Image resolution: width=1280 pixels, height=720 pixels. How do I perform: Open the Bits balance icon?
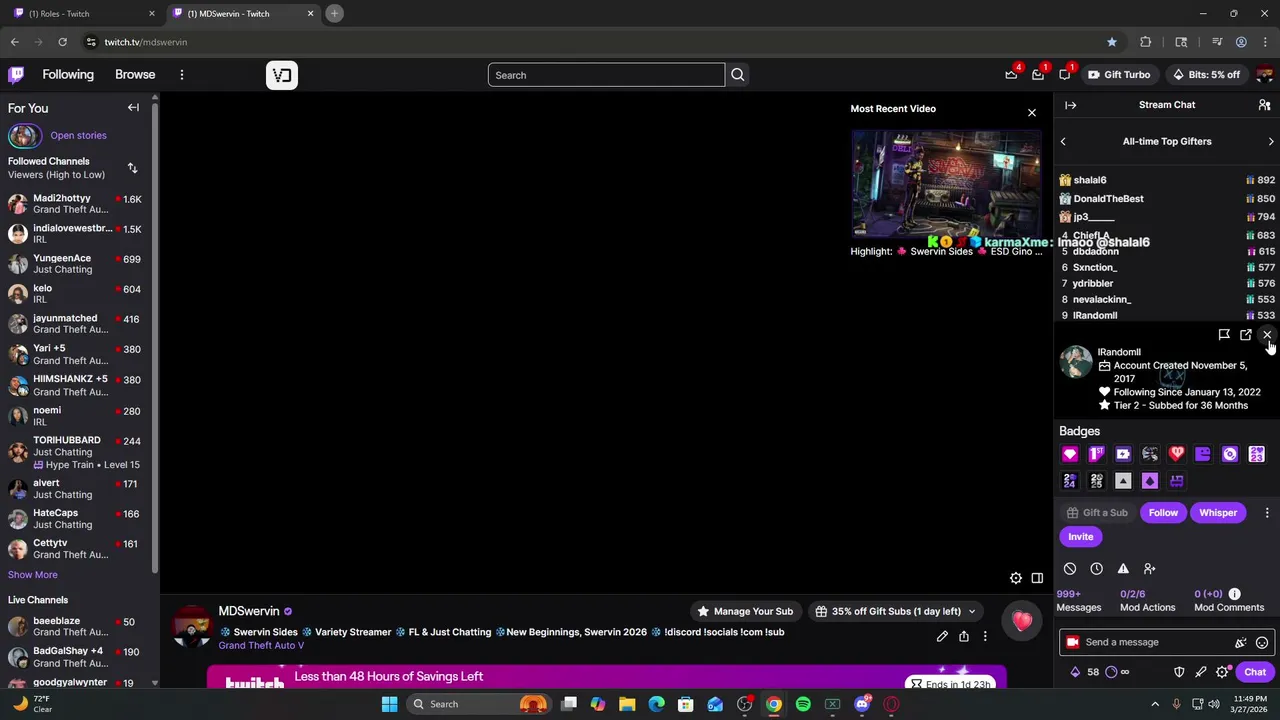click(x=1075, y=673)
